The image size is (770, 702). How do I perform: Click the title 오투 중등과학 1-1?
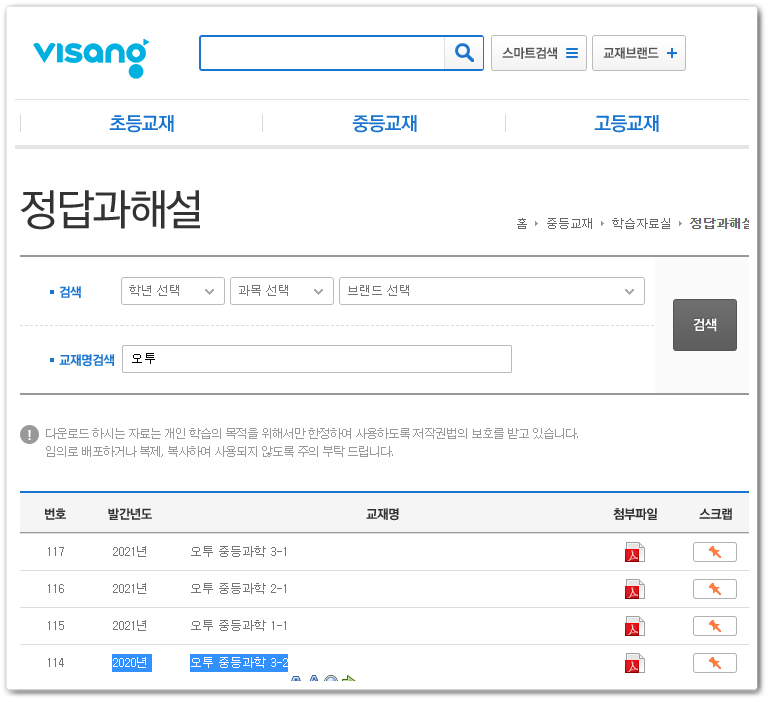click(x=239, y=626)
